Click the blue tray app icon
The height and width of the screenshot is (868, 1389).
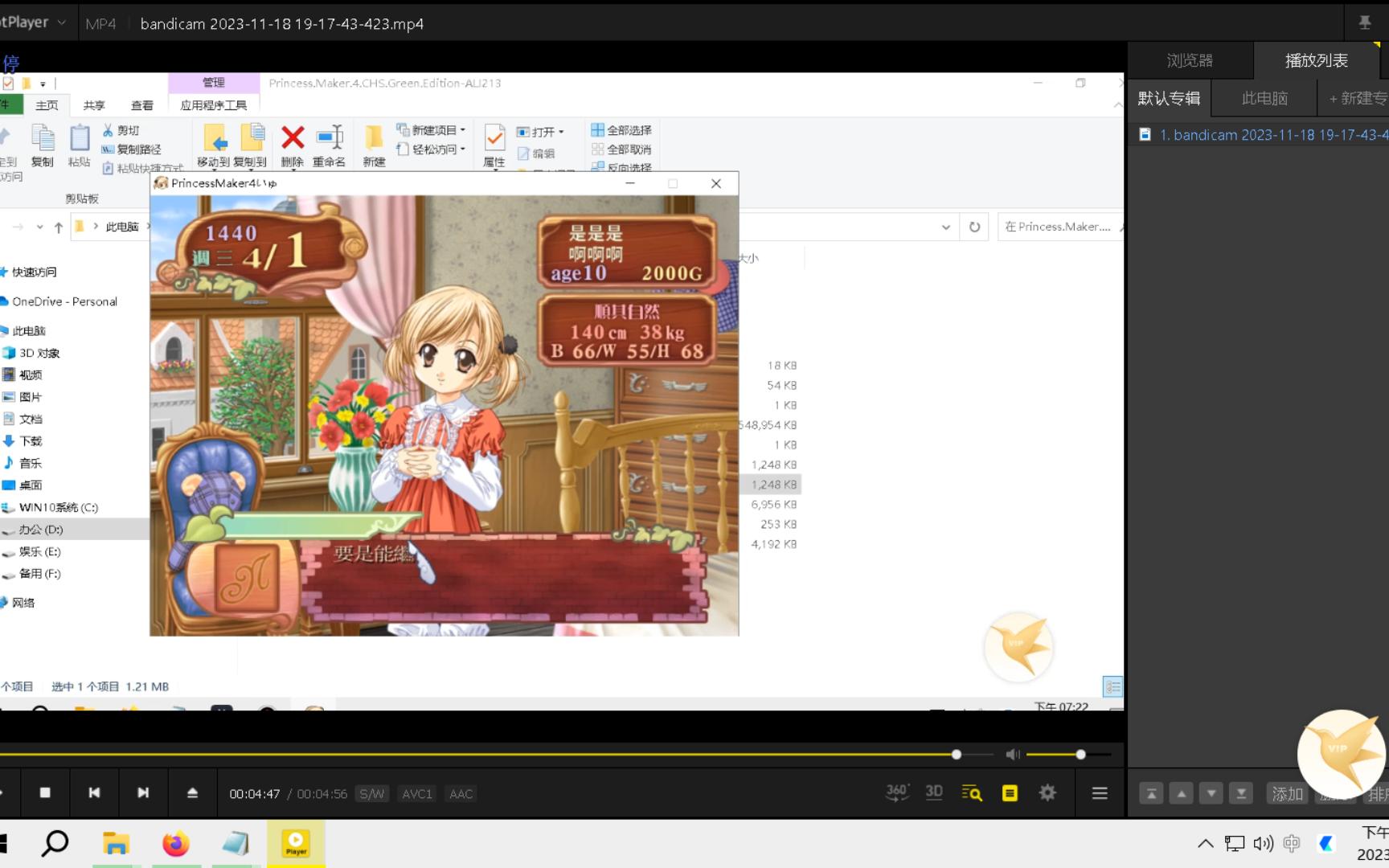click(1326, 843)
